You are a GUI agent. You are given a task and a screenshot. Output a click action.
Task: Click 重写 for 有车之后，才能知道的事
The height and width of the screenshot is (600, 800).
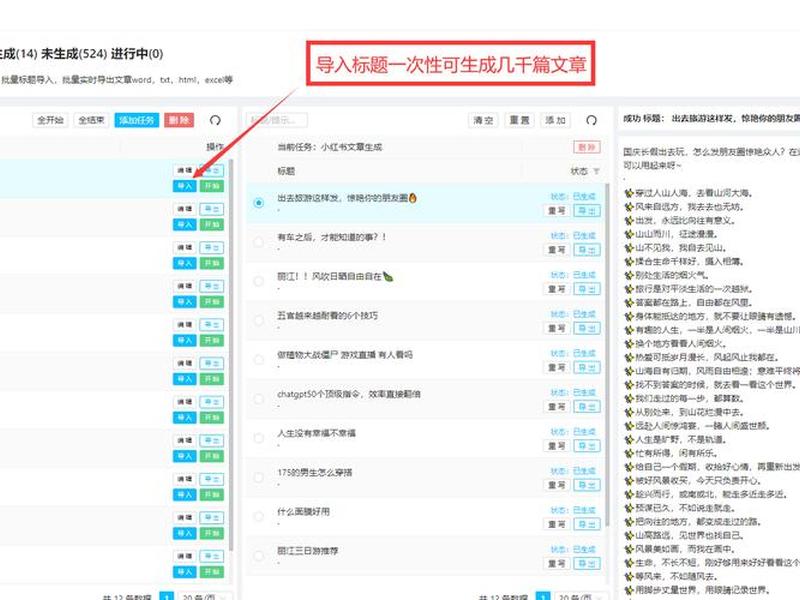click(556, 249)
